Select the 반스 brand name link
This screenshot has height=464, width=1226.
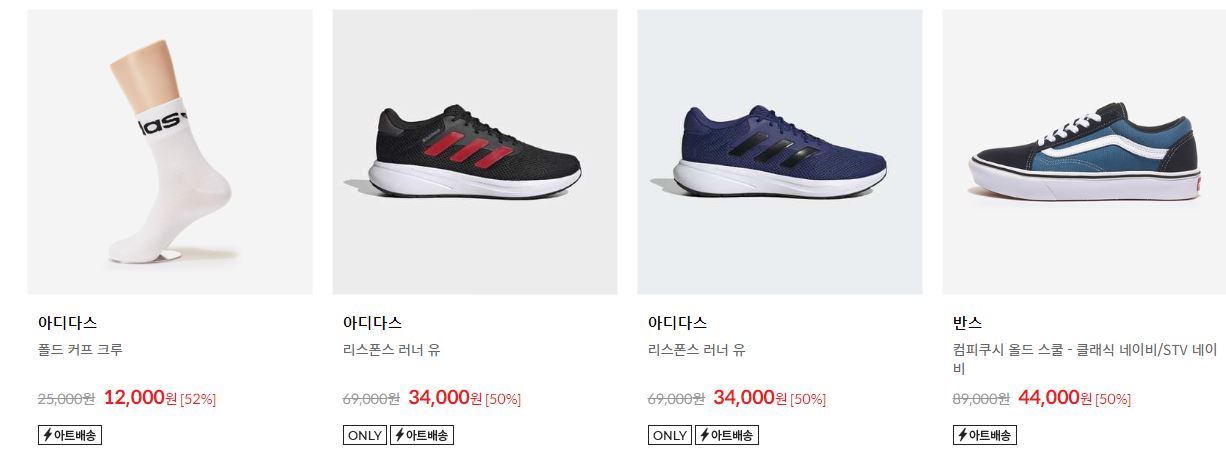(967, 323)
